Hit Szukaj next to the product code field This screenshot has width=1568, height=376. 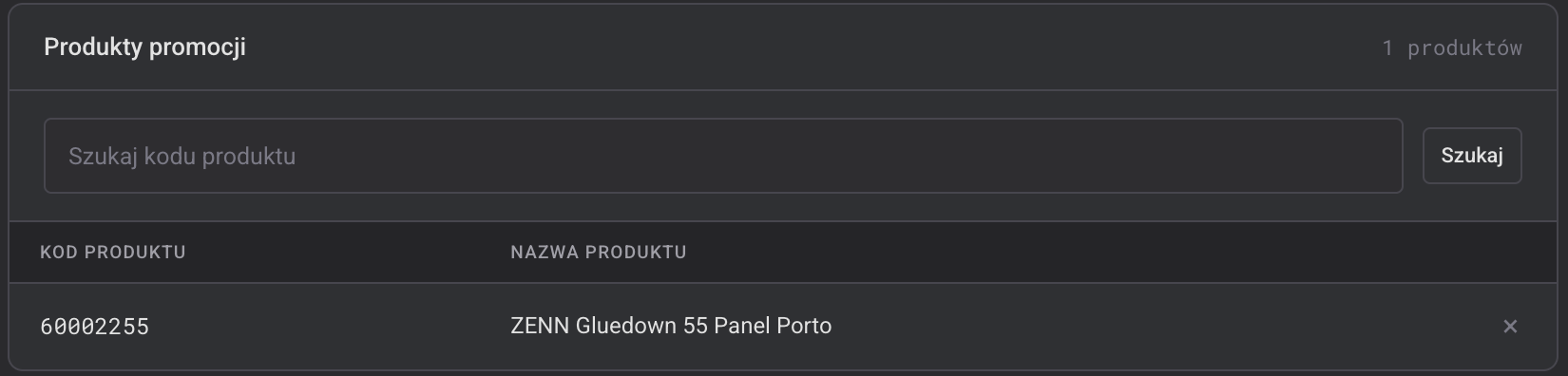pyautogui.click(x=1472, y=156)
